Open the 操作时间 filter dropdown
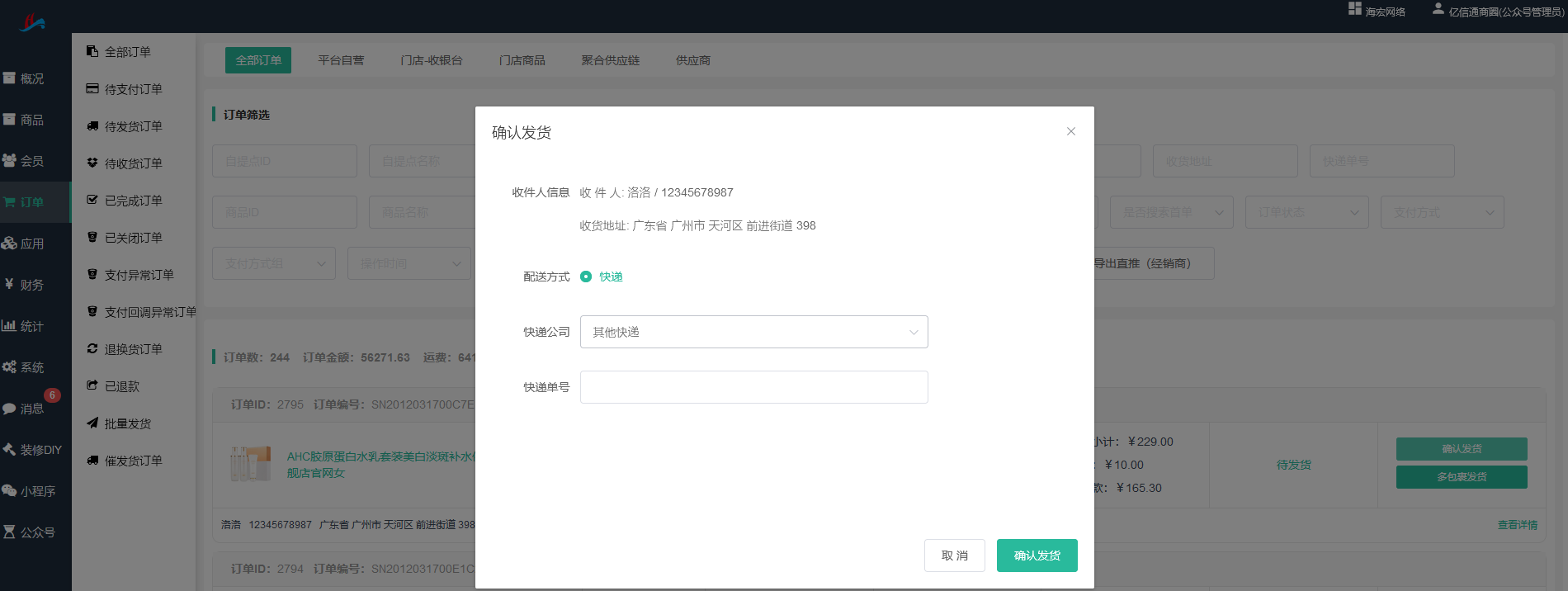Image resolution: width=1568 pixels, height=591 pixels. (409, 263)
